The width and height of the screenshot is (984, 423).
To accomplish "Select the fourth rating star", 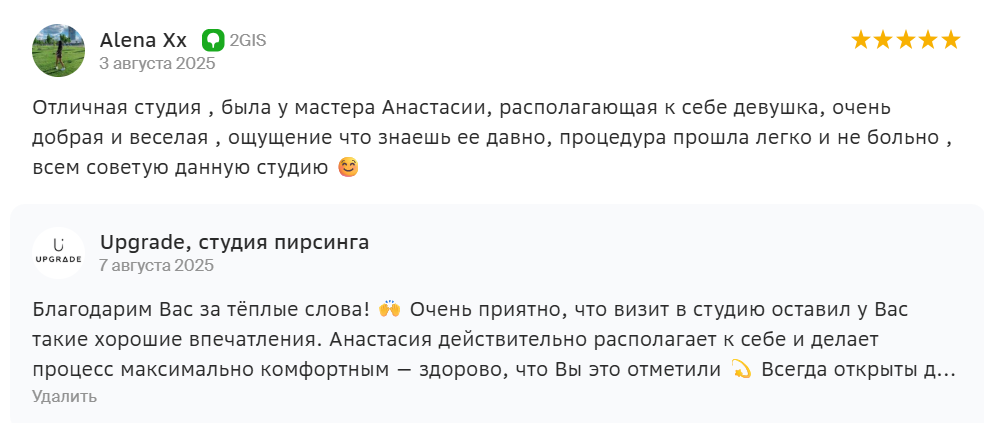I will [928, 40].
